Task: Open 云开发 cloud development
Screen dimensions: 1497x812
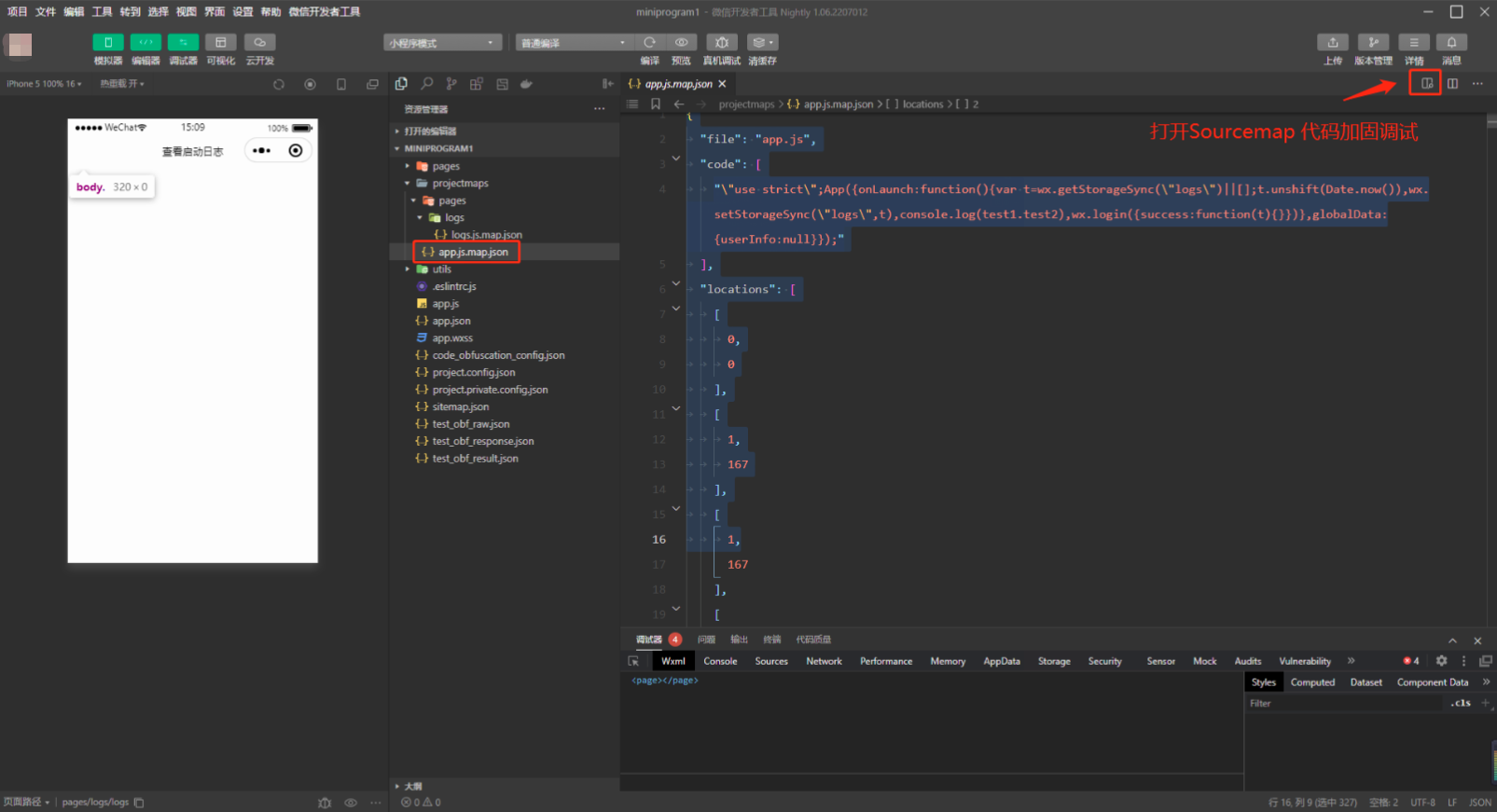Action: click(259, 43)
